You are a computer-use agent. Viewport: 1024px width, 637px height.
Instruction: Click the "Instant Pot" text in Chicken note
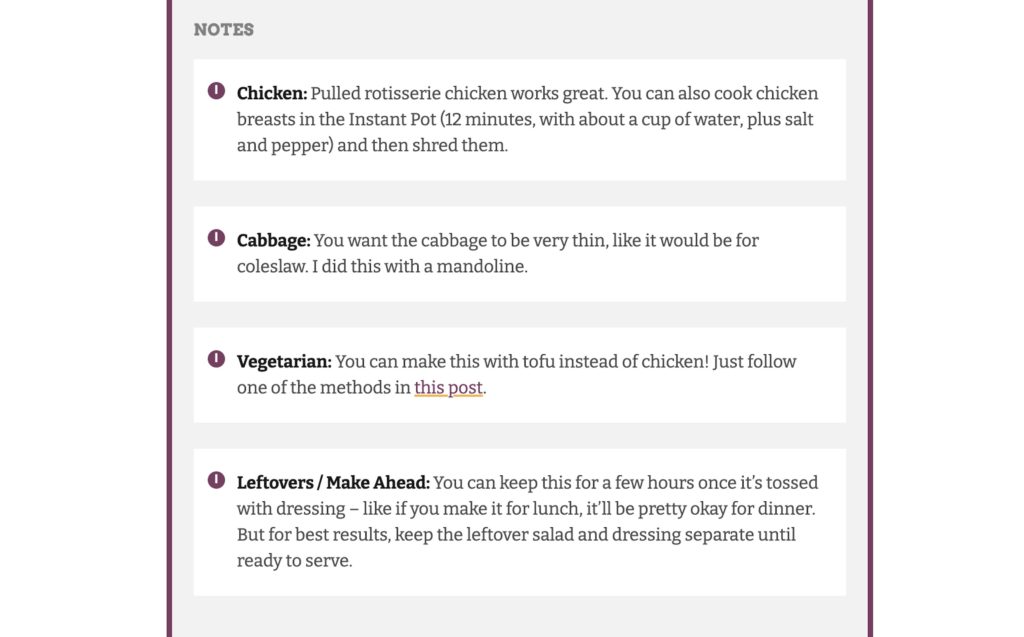point(392,120)
